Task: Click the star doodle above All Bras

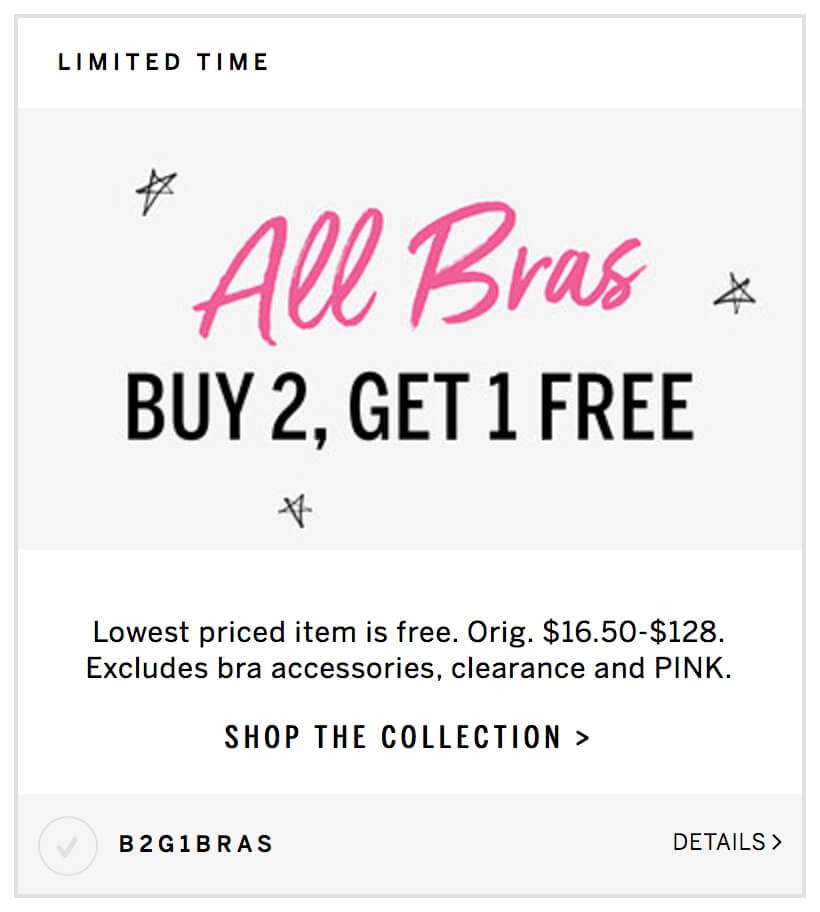Action: point(155,191)
